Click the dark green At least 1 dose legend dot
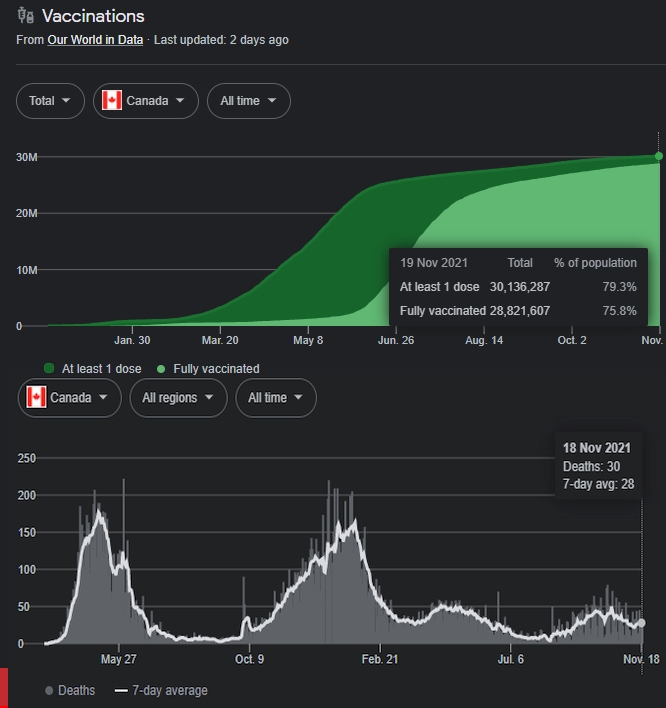 click(49, 368)
